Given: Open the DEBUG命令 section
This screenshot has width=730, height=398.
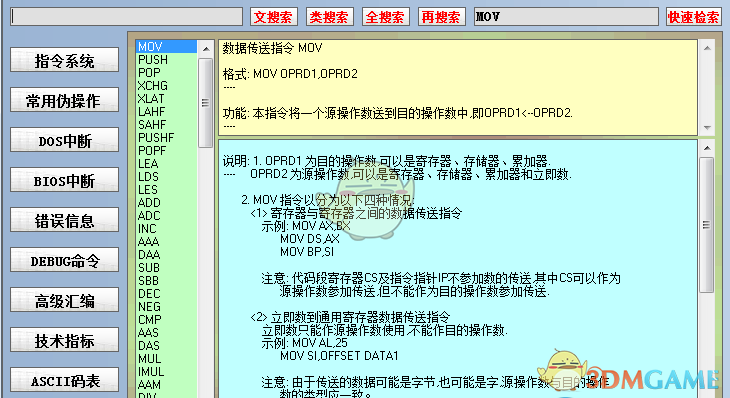Looking at the screenshot, I should tap(64, 260).
